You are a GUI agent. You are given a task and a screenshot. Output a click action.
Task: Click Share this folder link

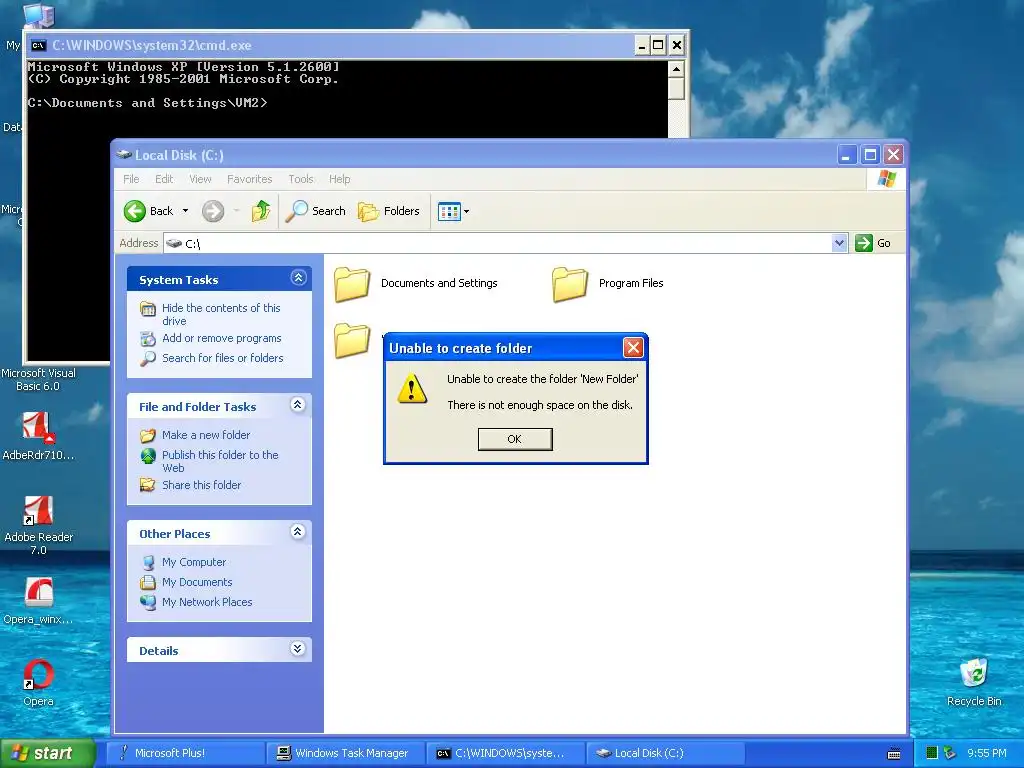tap(201, 485)
